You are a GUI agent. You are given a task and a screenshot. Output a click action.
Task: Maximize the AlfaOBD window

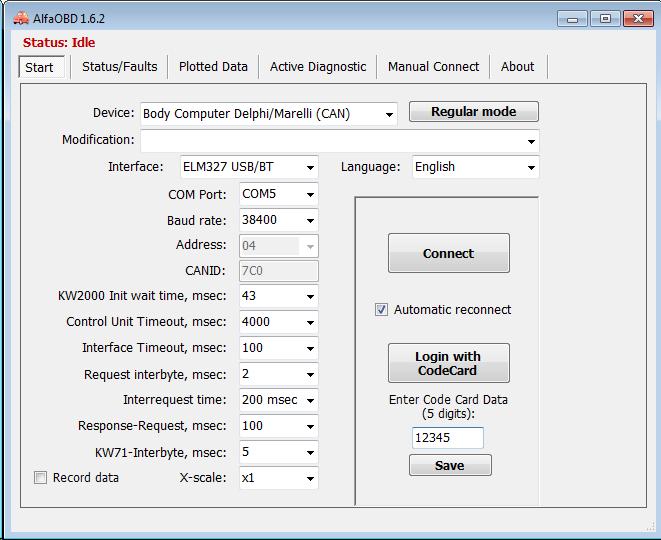[x=603, y=18]
